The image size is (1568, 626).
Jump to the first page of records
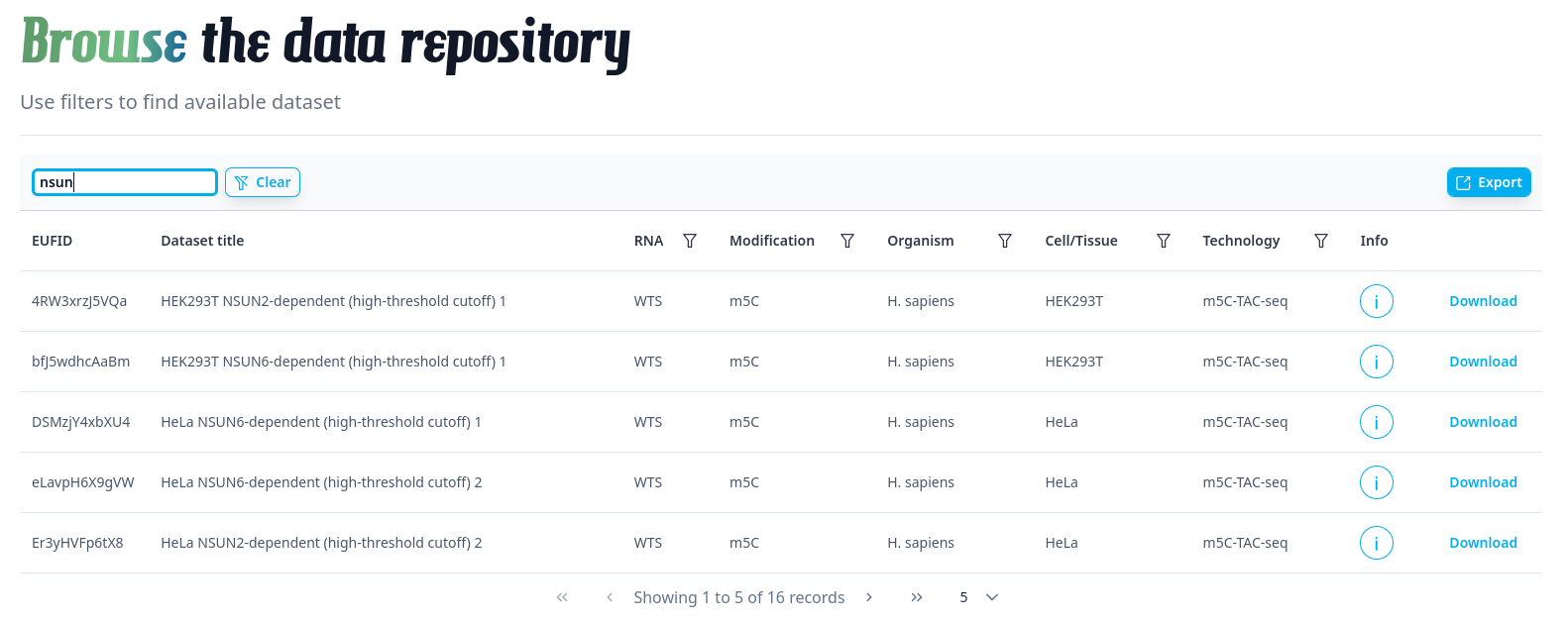(x=562, y=597)
